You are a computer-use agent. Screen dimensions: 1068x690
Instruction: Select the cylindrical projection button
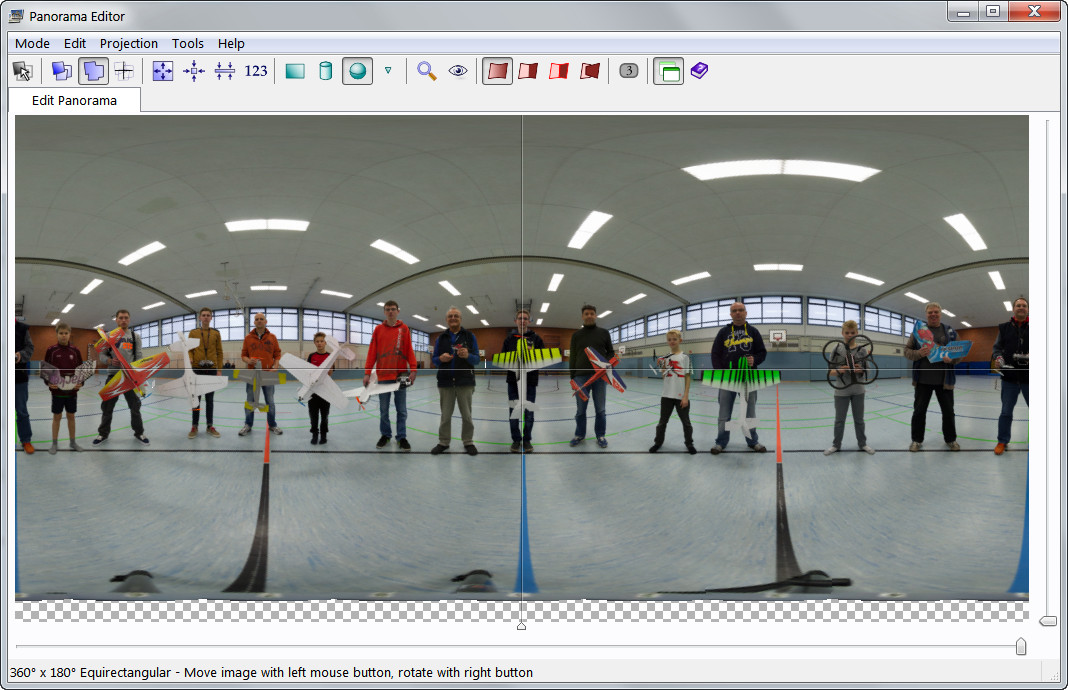point(325,71)
